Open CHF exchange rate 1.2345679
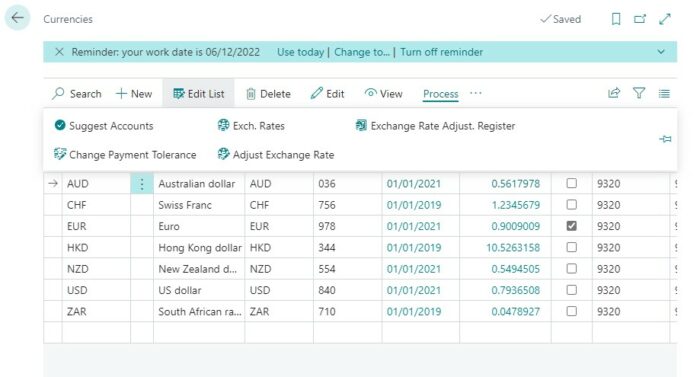Image resolution: width=700 pixels, height=377 pixels. (516, 205)
